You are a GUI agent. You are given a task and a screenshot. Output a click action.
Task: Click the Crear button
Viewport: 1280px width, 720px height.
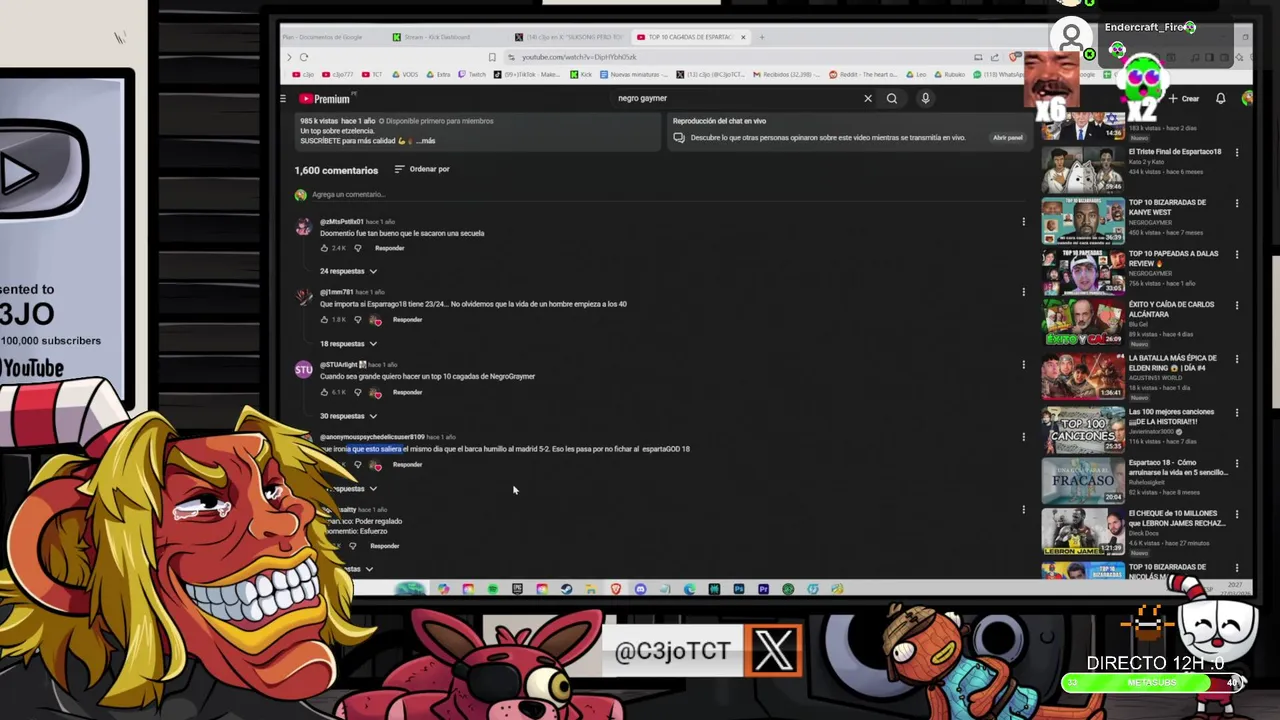point(1183,98)
